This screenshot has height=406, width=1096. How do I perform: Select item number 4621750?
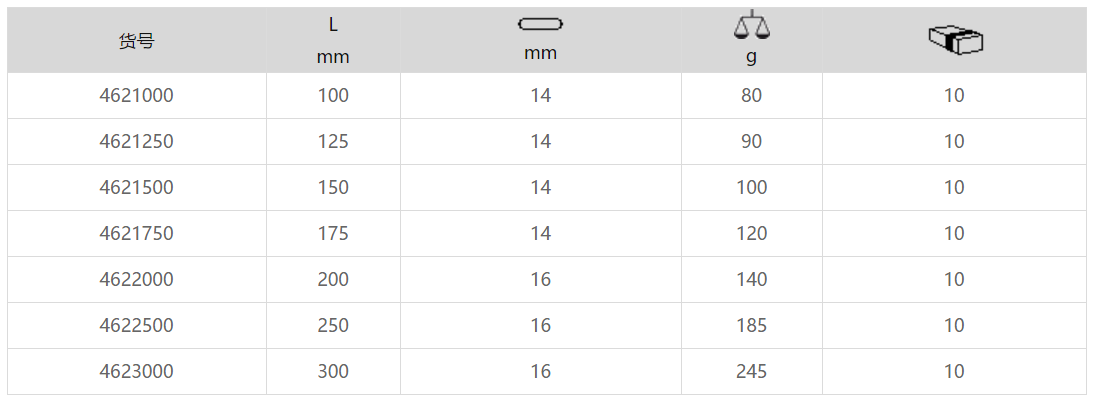tap(136, 234)
